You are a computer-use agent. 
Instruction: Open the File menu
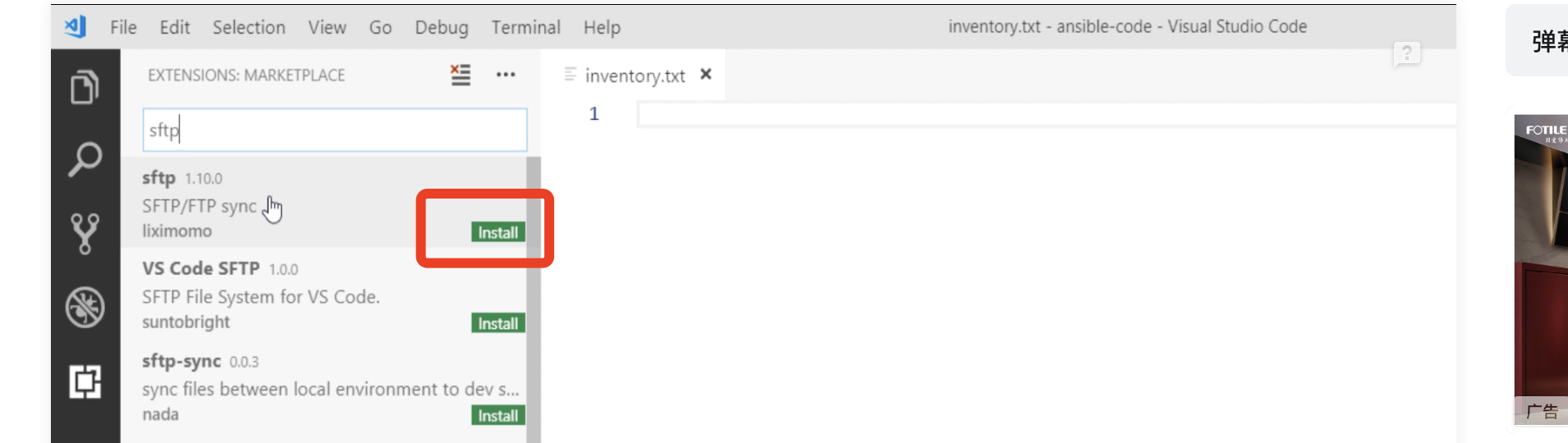[x=123, y=27]
